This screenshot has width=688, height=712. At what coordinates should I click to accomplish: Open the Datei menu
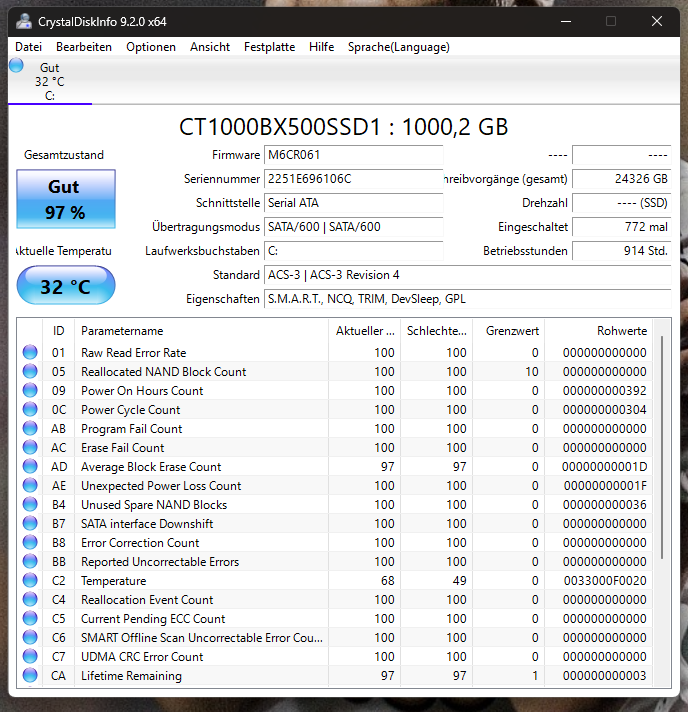click(28, 47)
